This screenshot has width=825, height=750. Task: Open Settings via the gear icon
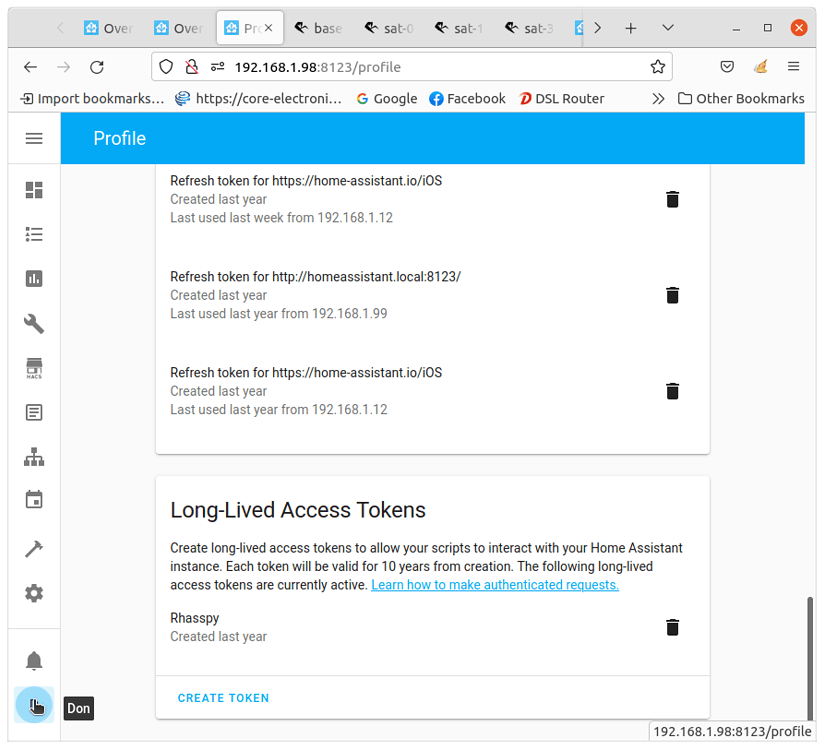[34, 593]
